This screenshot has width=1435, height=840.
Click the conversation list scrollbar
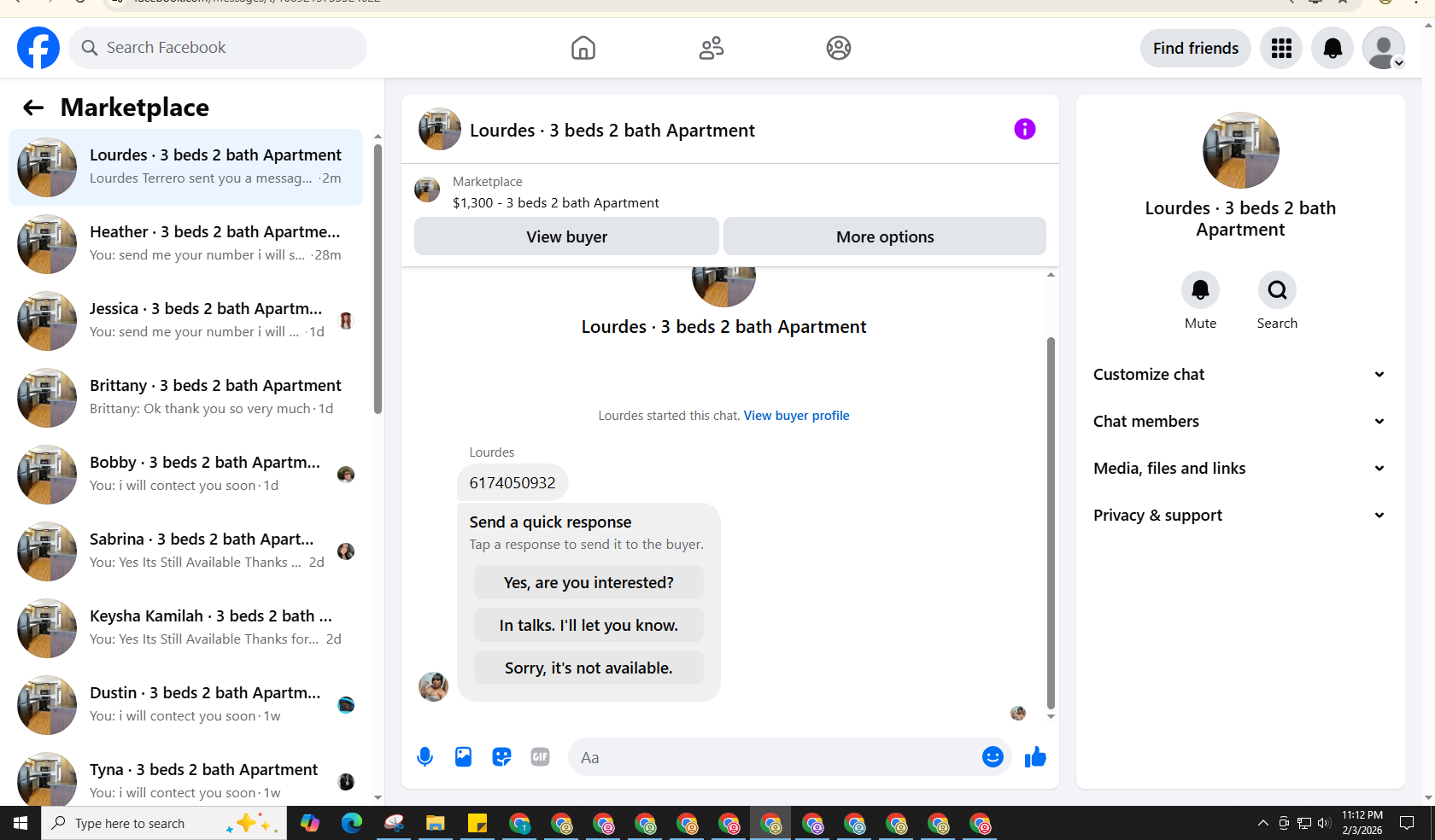(x=378, y=279)
